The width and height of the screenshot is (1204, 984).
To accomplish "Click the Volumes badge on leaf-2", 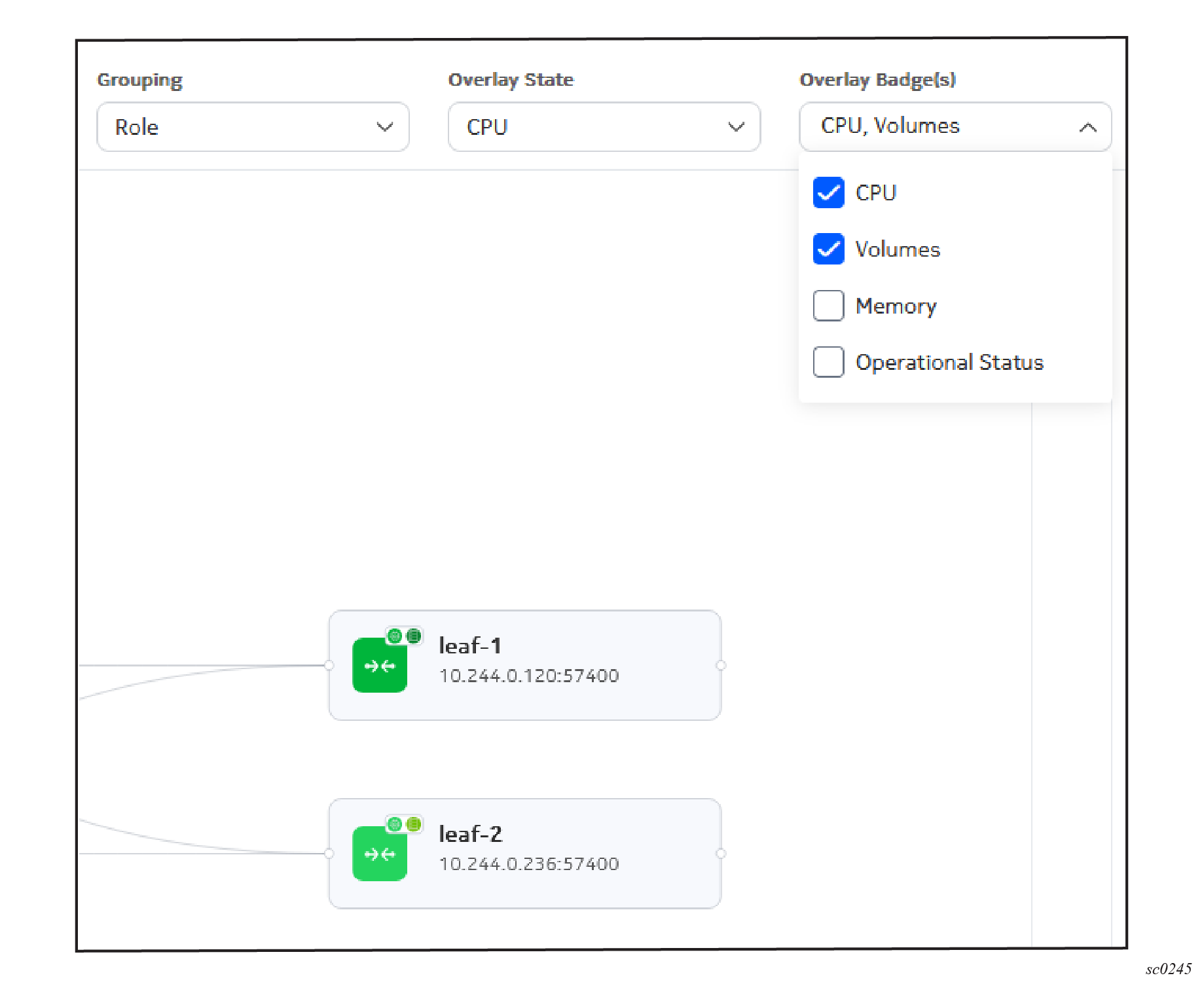I will (x=414, y=824).
